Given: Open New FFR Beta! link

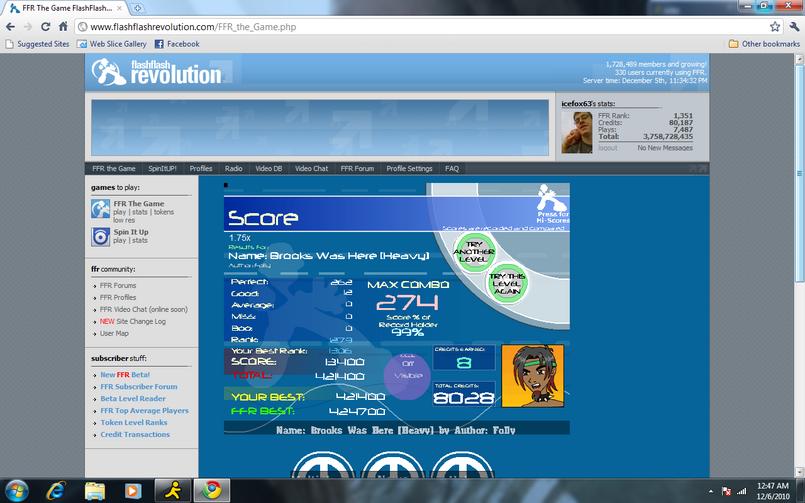Looking at the screenshot, I should coord(125,375).
